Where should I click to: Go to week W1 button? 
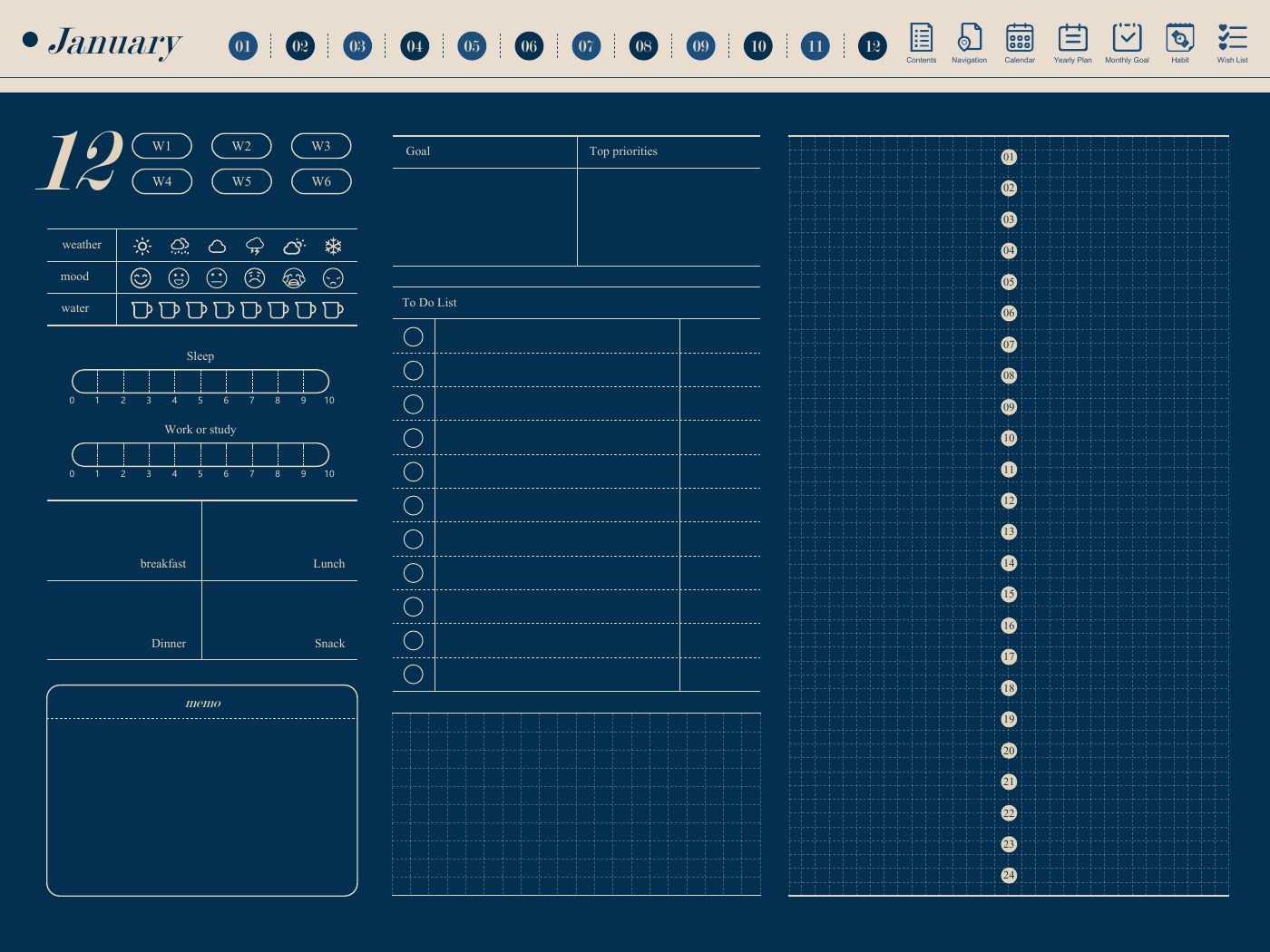pos(161,146)
